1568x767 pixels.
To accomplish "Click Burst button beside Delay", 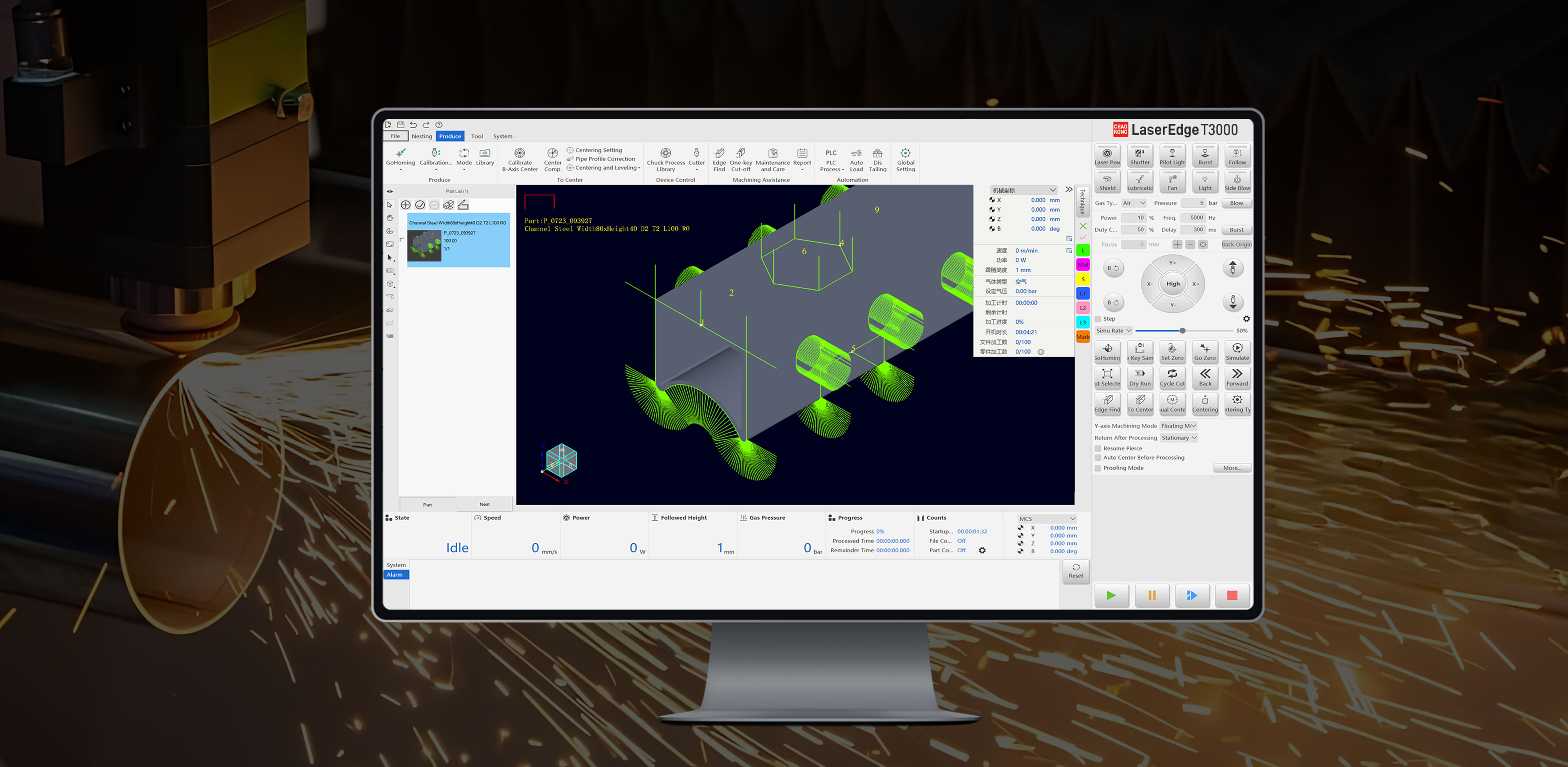I will point(1236,230).
